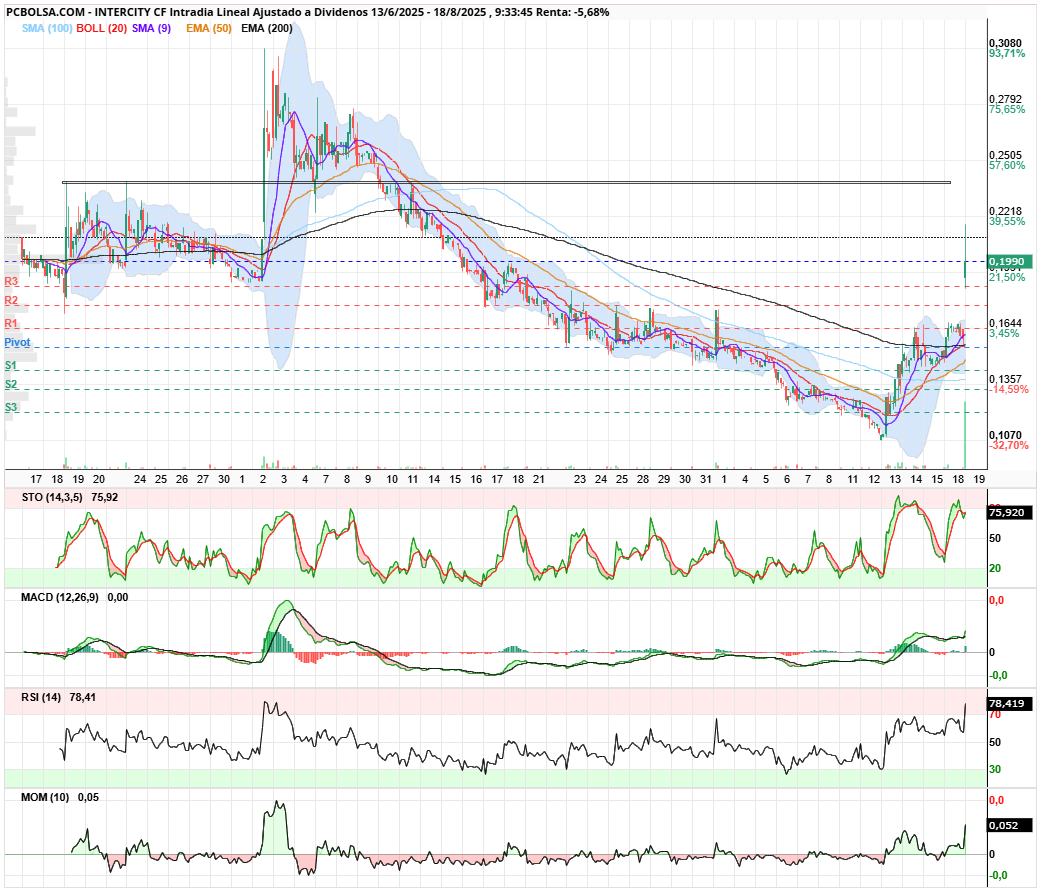
Task: Click the 39,55% percentage label
Action: coord(1007,221)
